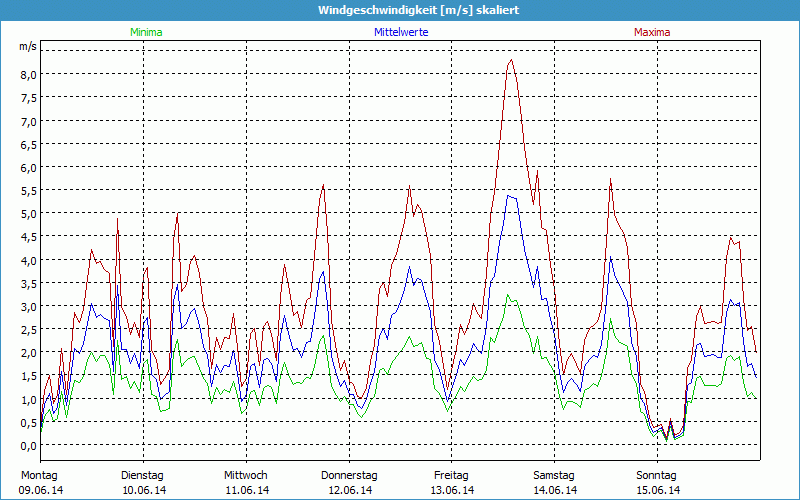
Task: Click the 0,5 y-axis value
Action: [x=28, y=422]
